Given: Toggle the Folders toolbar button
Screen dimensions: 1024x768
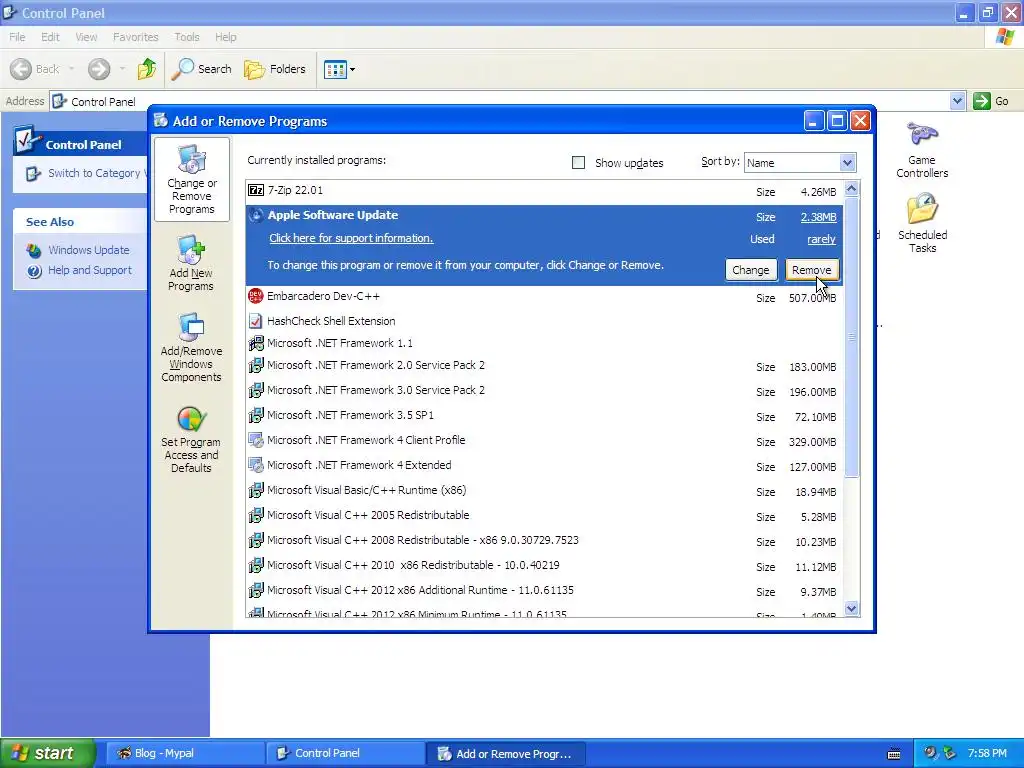Looking at the screenshot, I should 275,69.
